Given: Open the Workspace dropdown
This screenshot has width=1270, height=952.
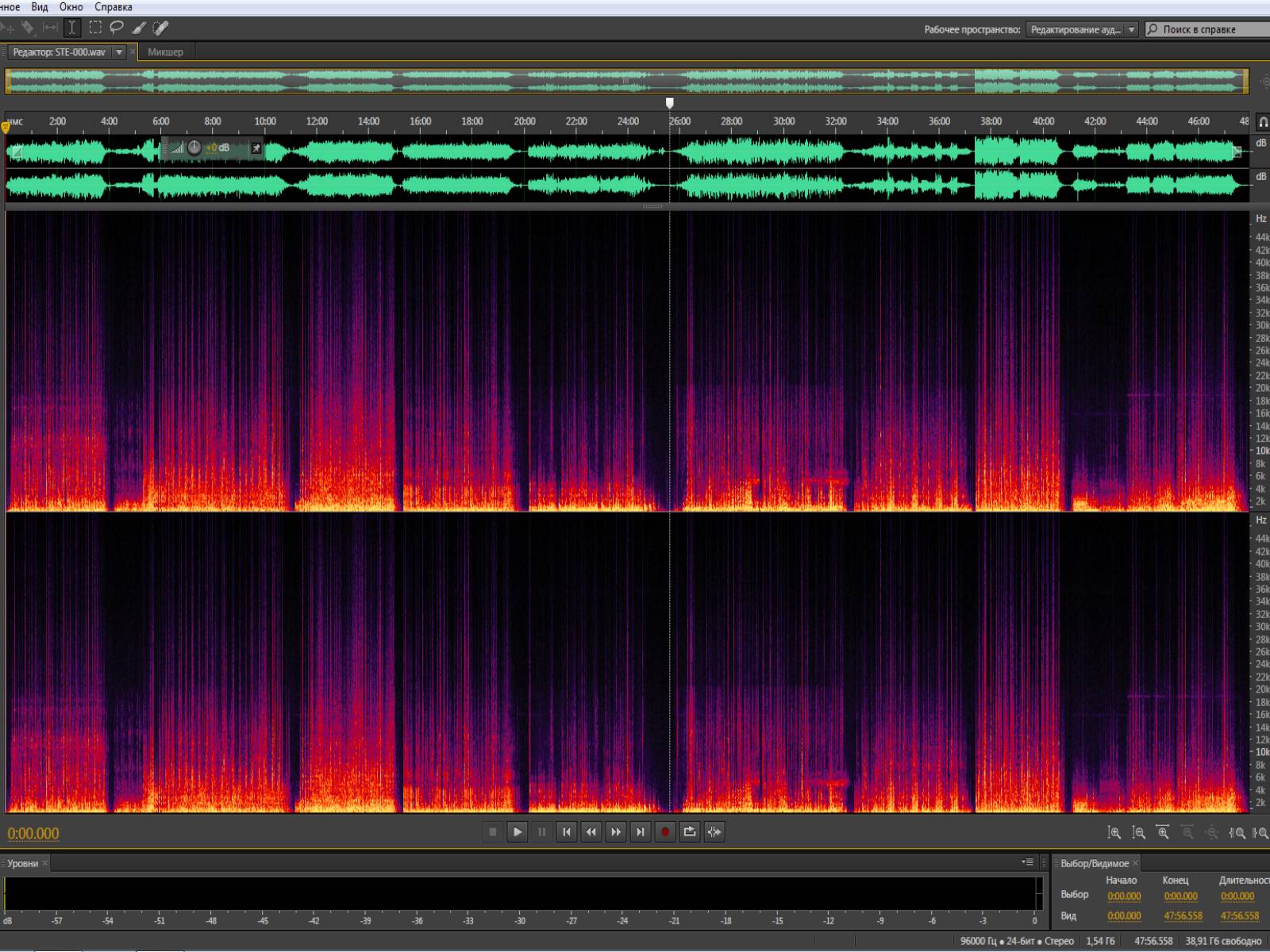Looking at the screenshot, I should tap(1083, 29).
